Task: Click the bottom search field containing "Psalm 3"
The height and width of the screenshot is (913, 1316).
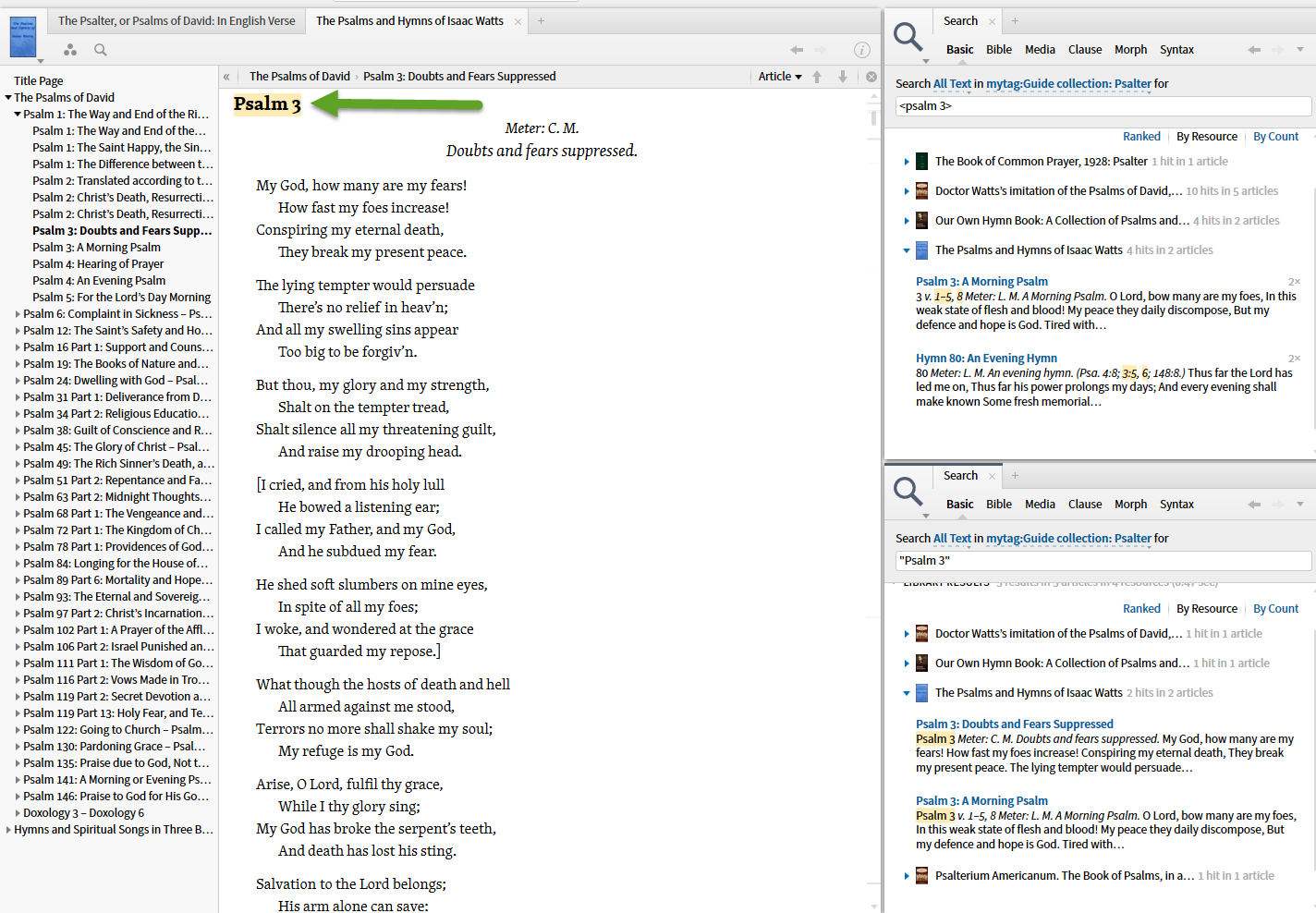Action: tap(1103, 561)
